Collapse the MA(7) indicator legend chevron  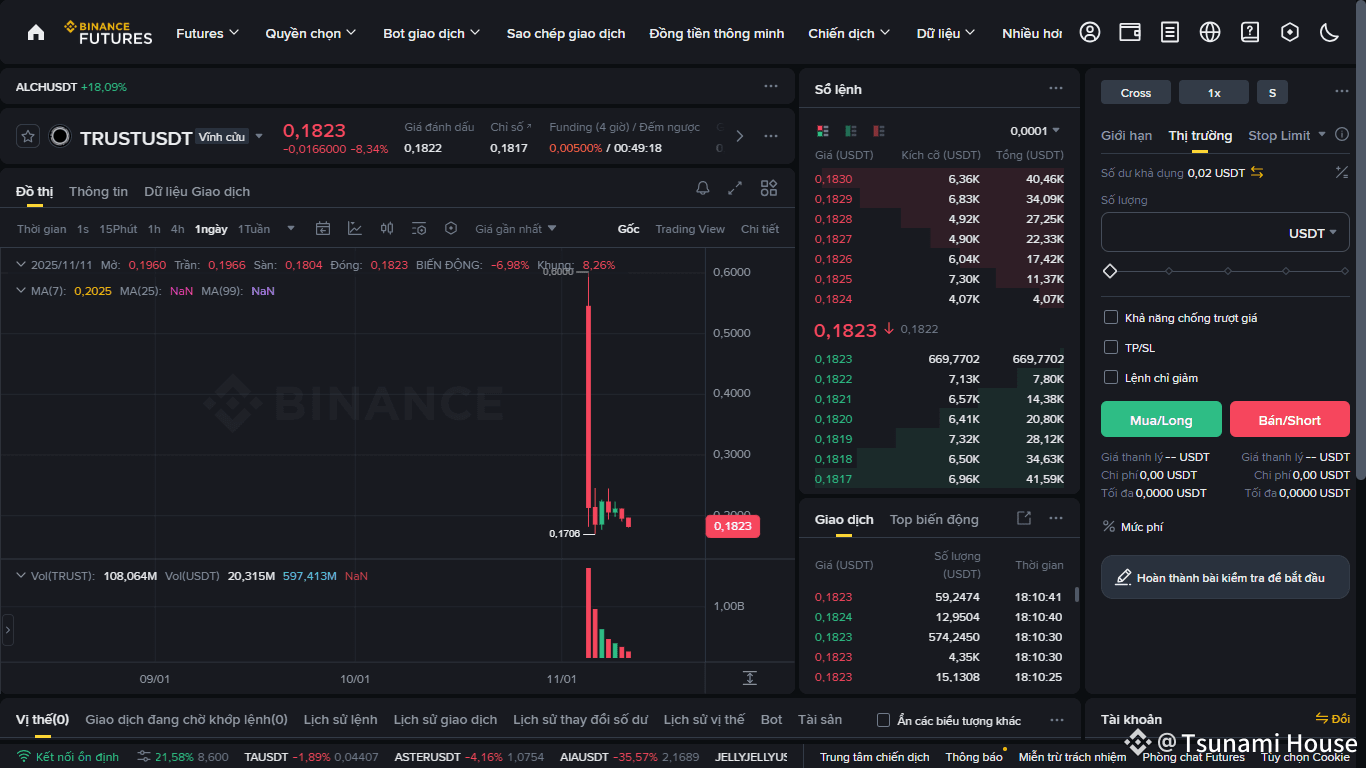click(22, 290)
